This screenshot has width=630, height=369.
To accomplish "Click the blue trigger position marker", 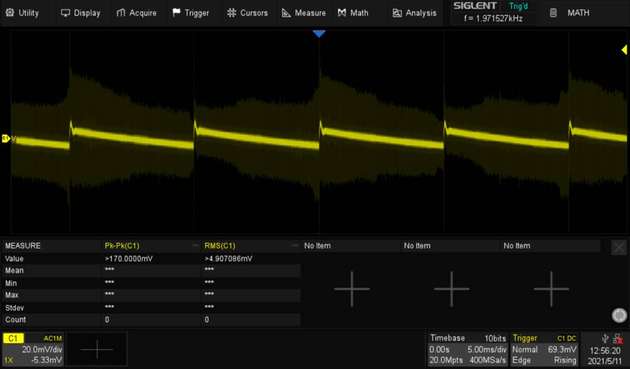I will (x=319, y=34).
